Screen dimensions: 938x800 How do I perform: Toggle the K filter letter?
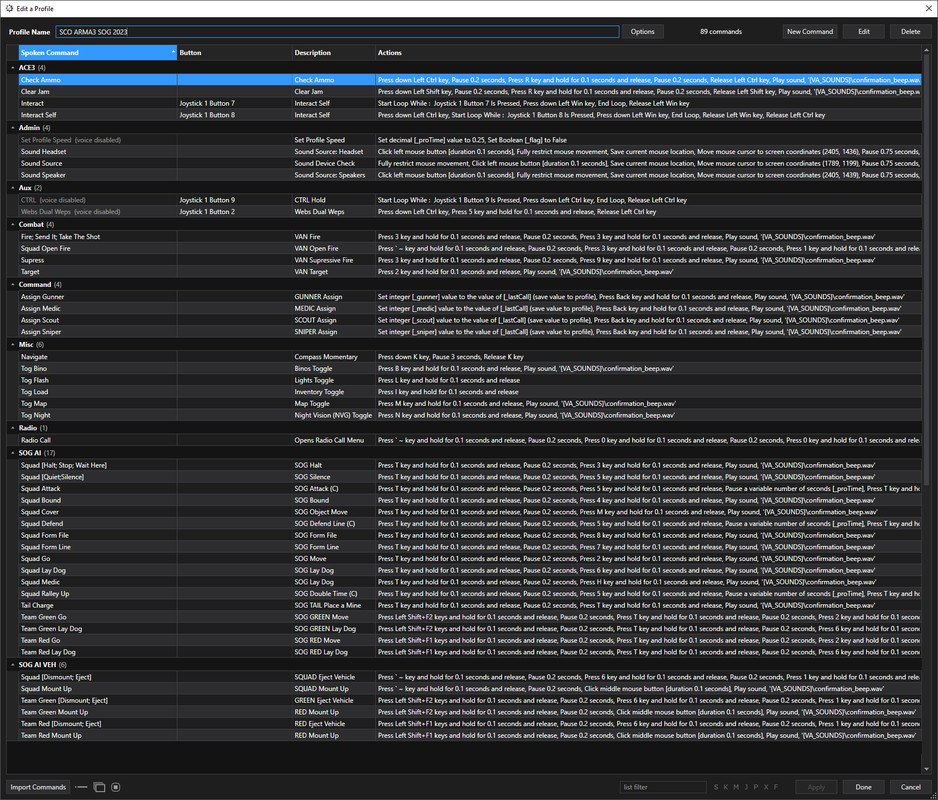[x=726, y=787]
